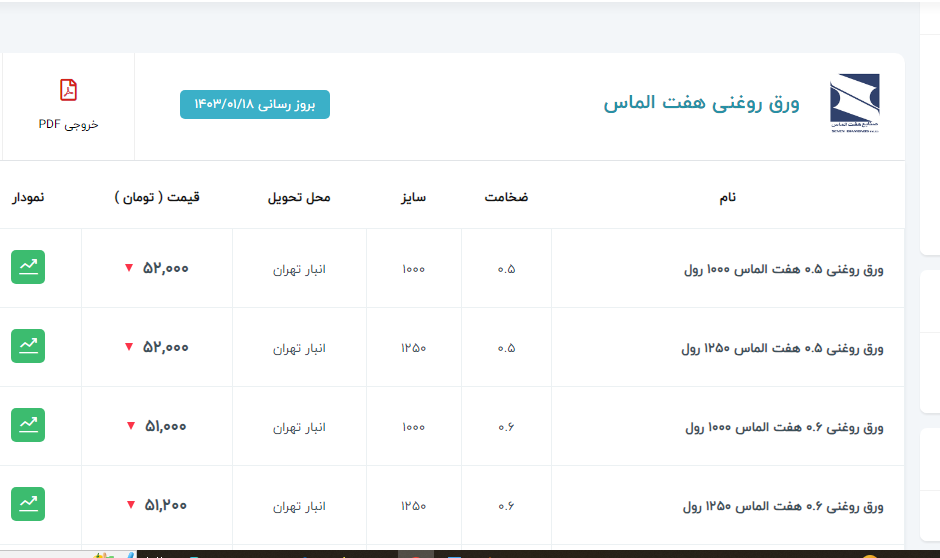Click the سایز column header
The image size is (940, 558).
(413, 197)
